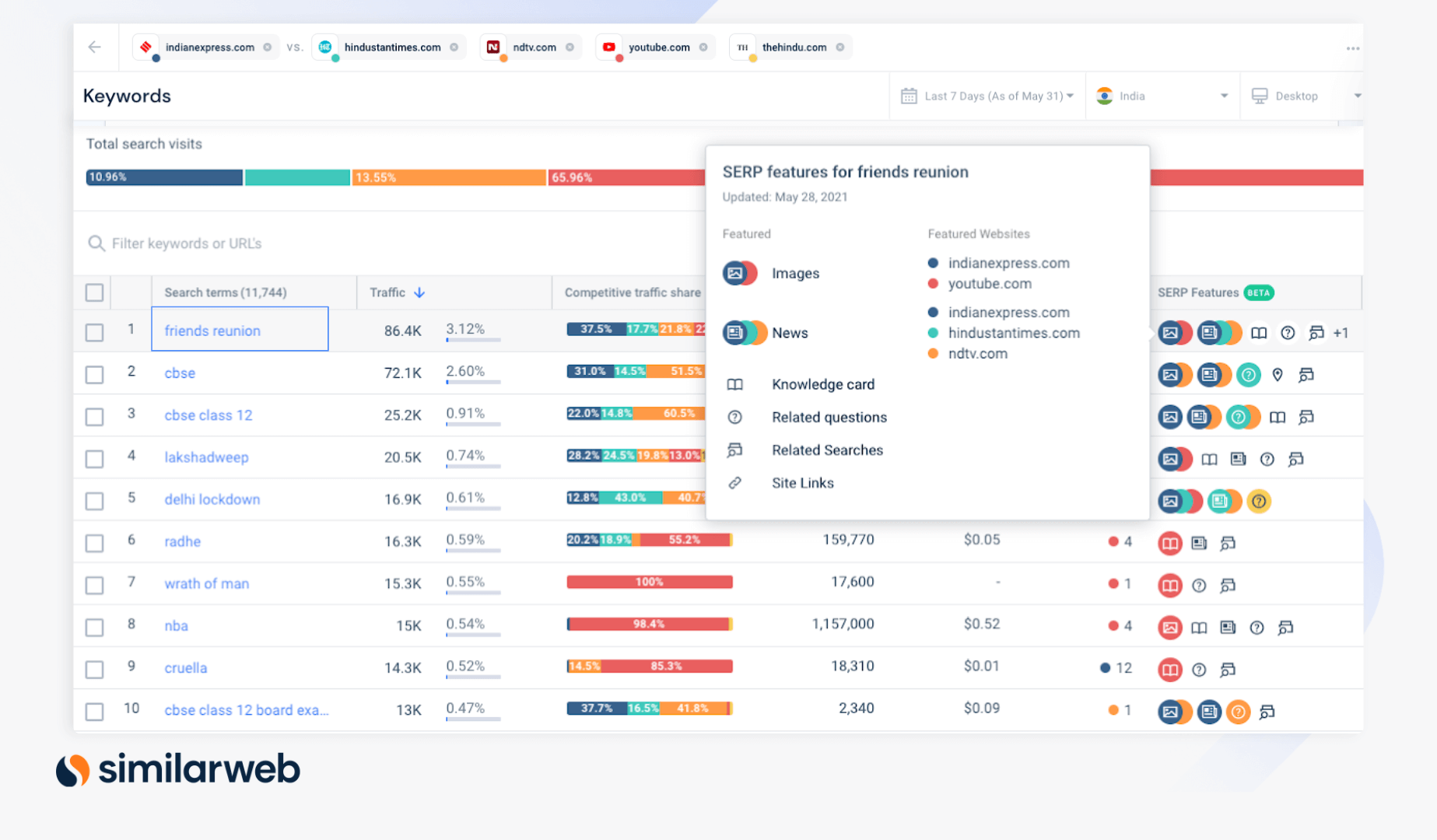Viewport: 1437px width, 840px height.
Task: Toggle the select-all header checkbox
Action: 94,292
